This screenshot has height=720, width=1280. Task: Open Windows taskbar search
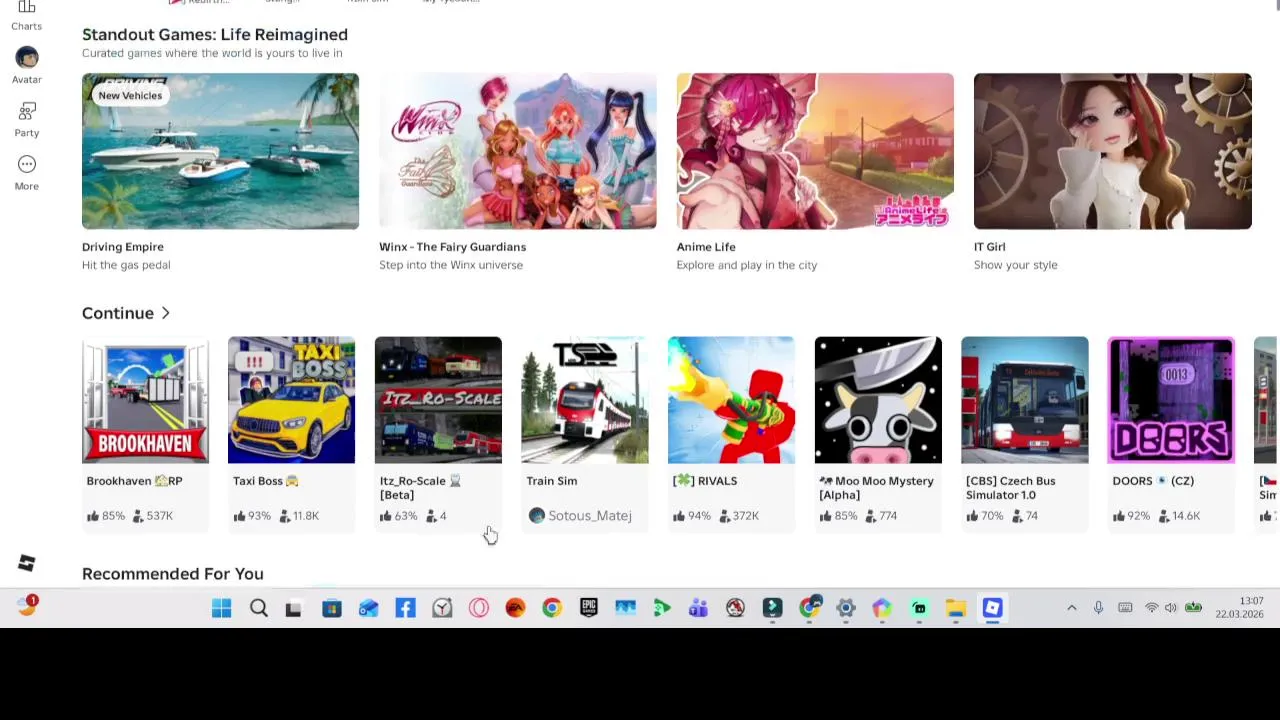click(x=259, y=608)
